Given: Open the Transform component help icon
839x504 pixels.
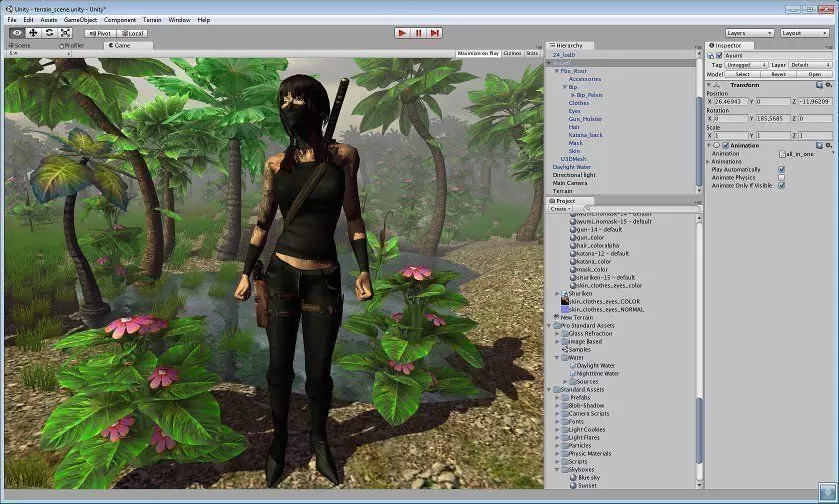Looking at the screenshot, I should (819, 85).
